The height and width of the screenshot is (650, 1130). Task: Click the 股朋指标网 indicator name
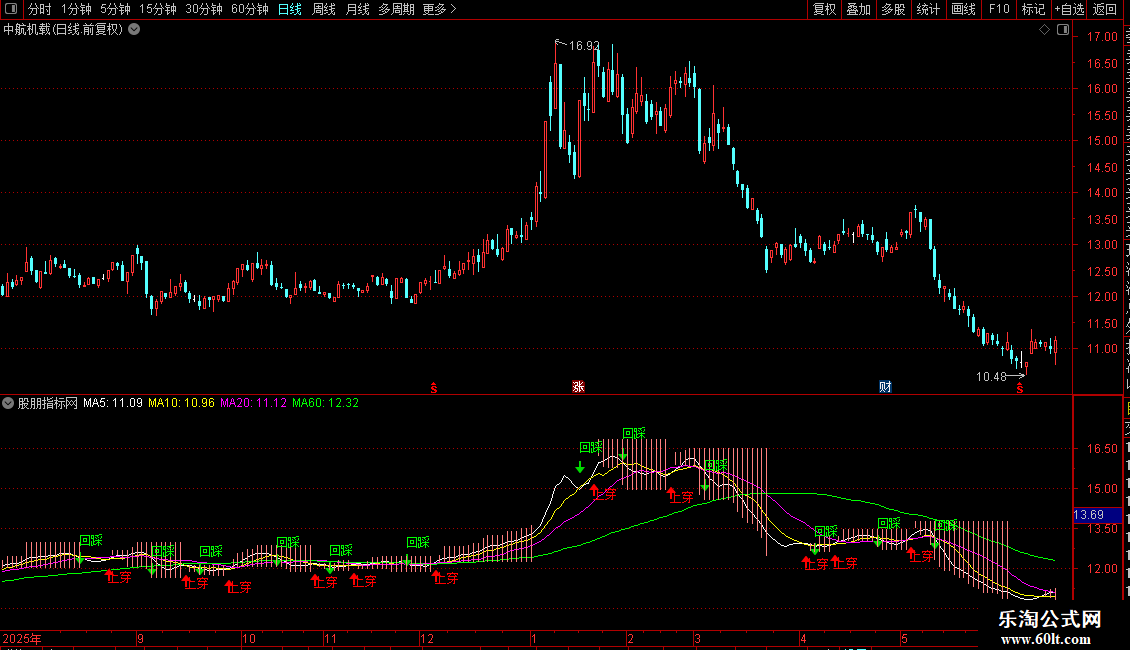pos(48,403)
